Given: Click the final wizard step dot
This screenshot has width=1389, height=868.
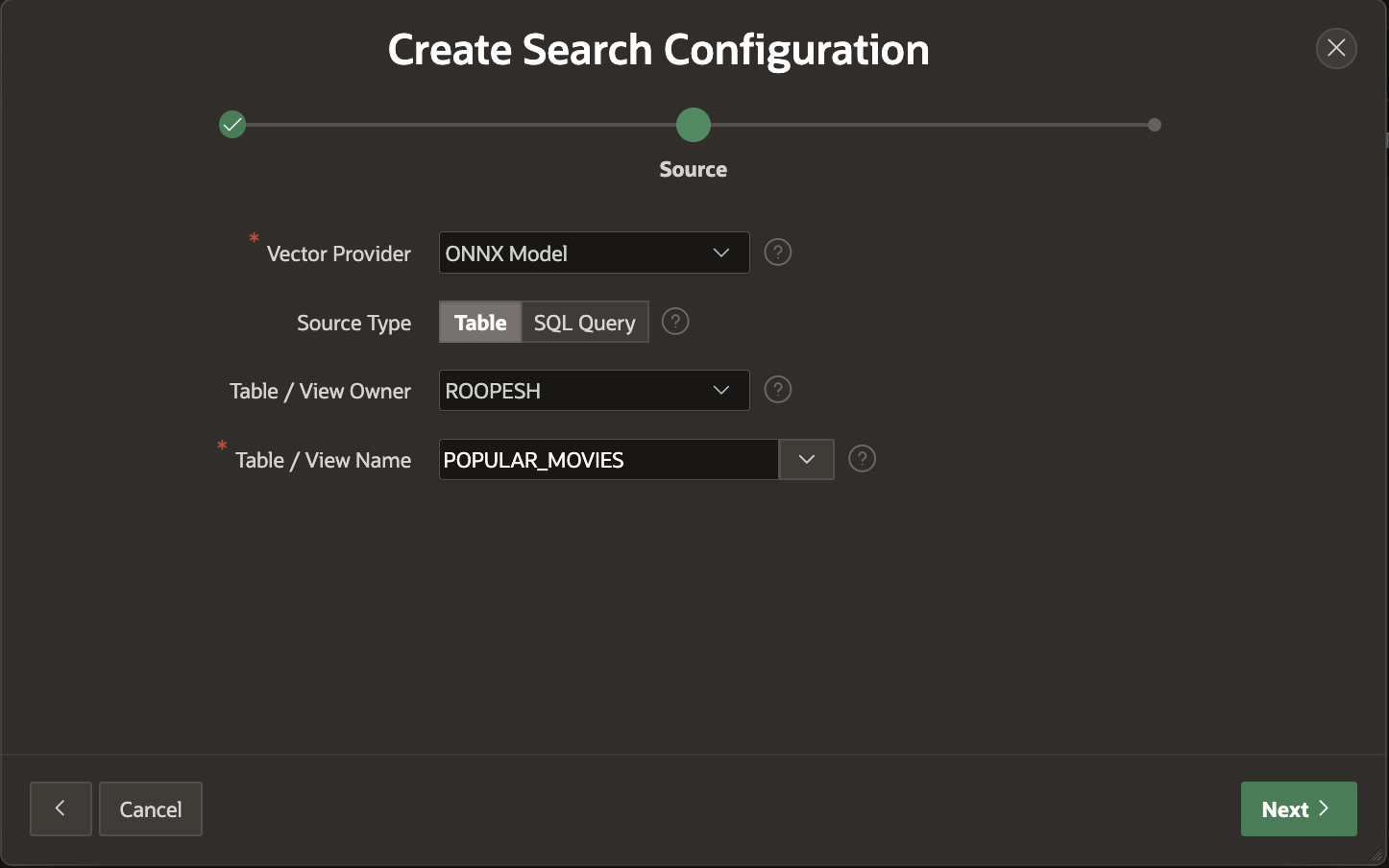Looking at the screenshot, I should pos(1154,125).
